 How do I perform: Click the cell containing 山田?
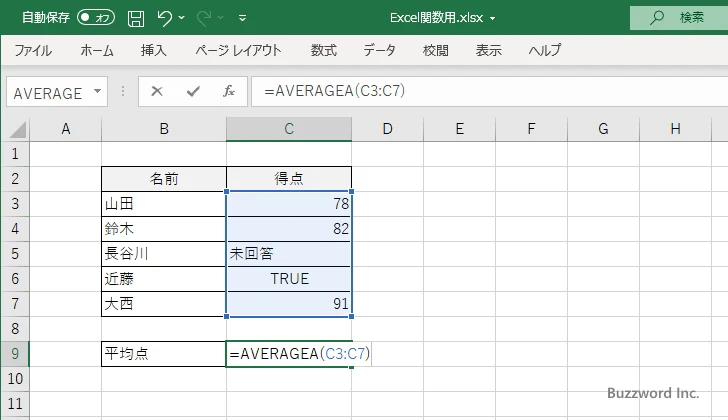[x=164, y=204]
